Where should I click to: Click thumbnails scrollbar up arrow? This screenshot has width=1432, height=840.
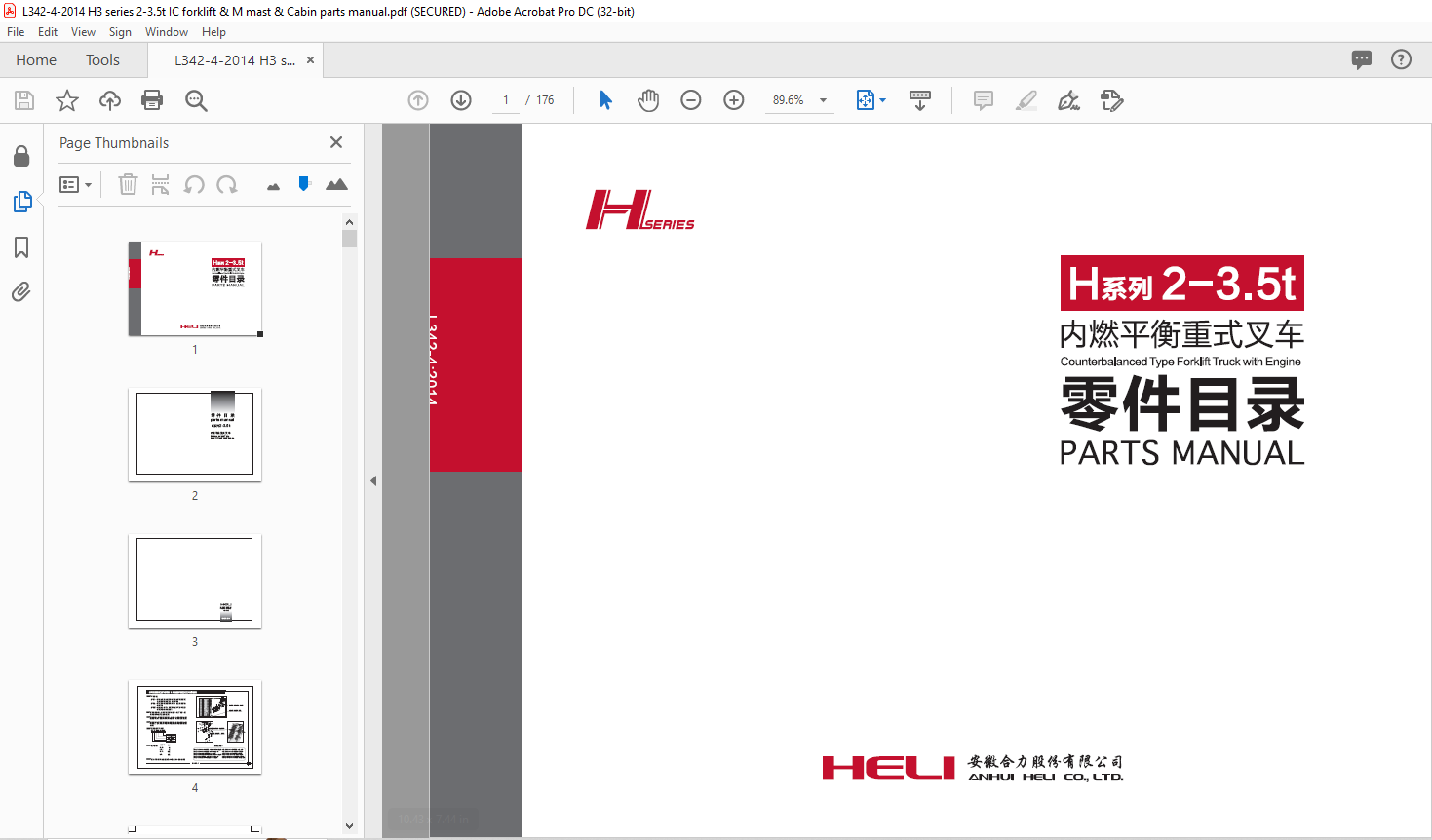coord(349,222)
